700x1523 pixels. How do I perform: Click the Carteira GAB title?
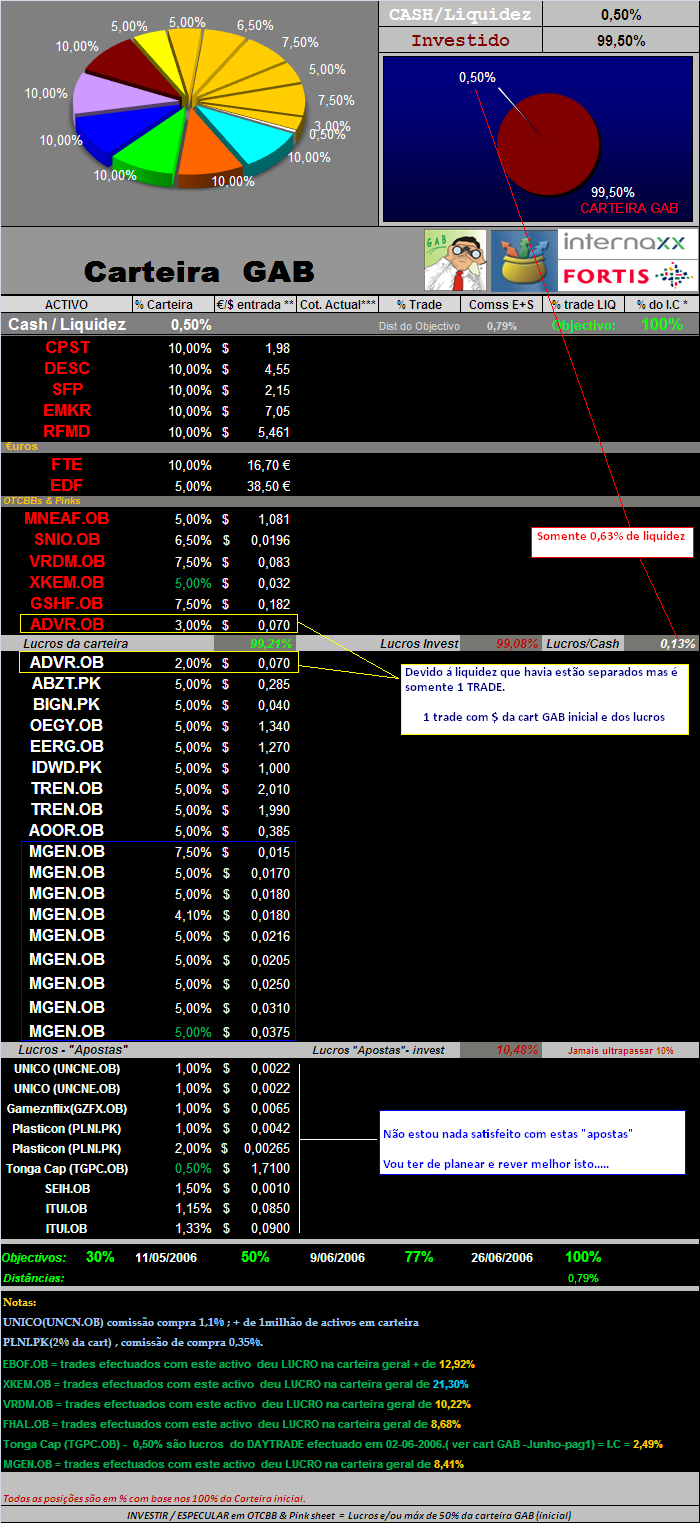pos(199,271)
